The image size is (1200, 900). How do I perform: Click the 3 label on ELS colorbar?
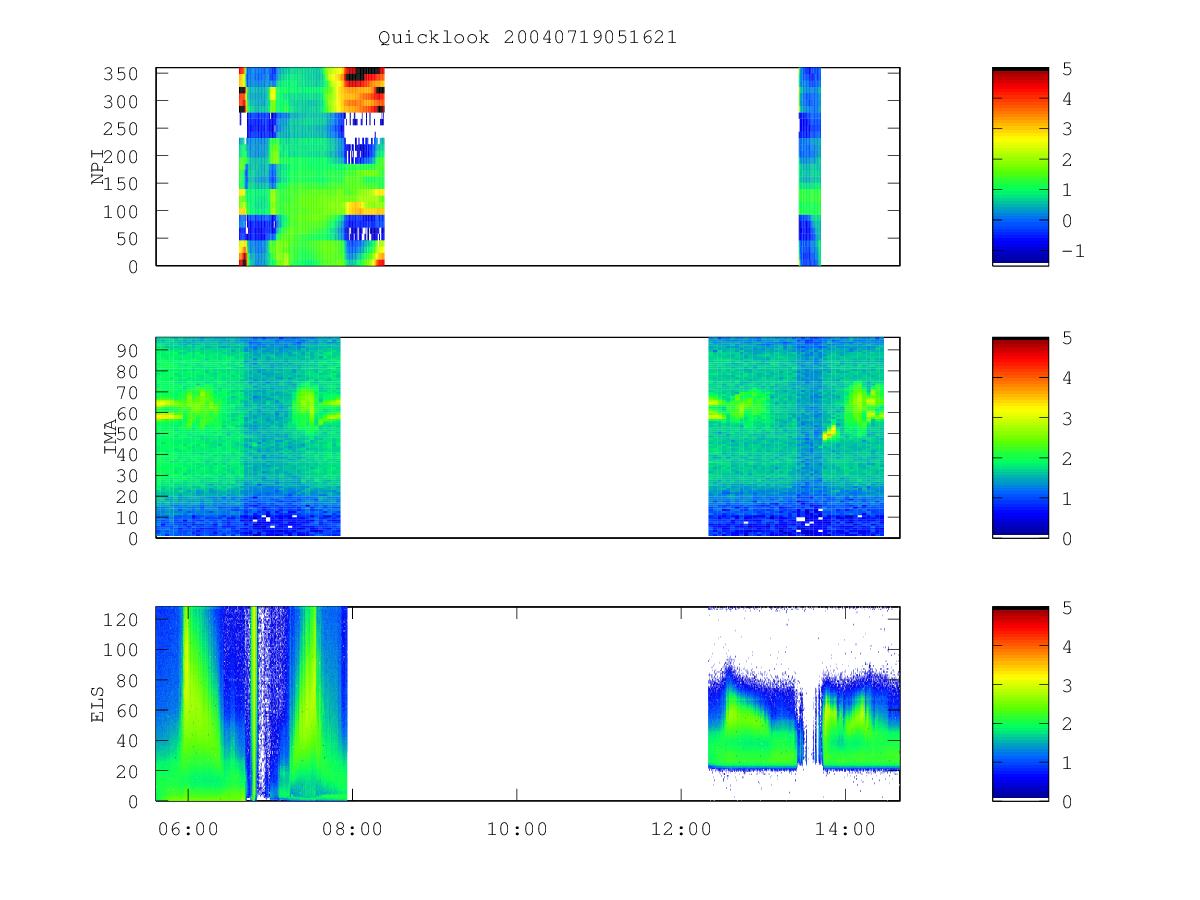[x=1066, y=685]
